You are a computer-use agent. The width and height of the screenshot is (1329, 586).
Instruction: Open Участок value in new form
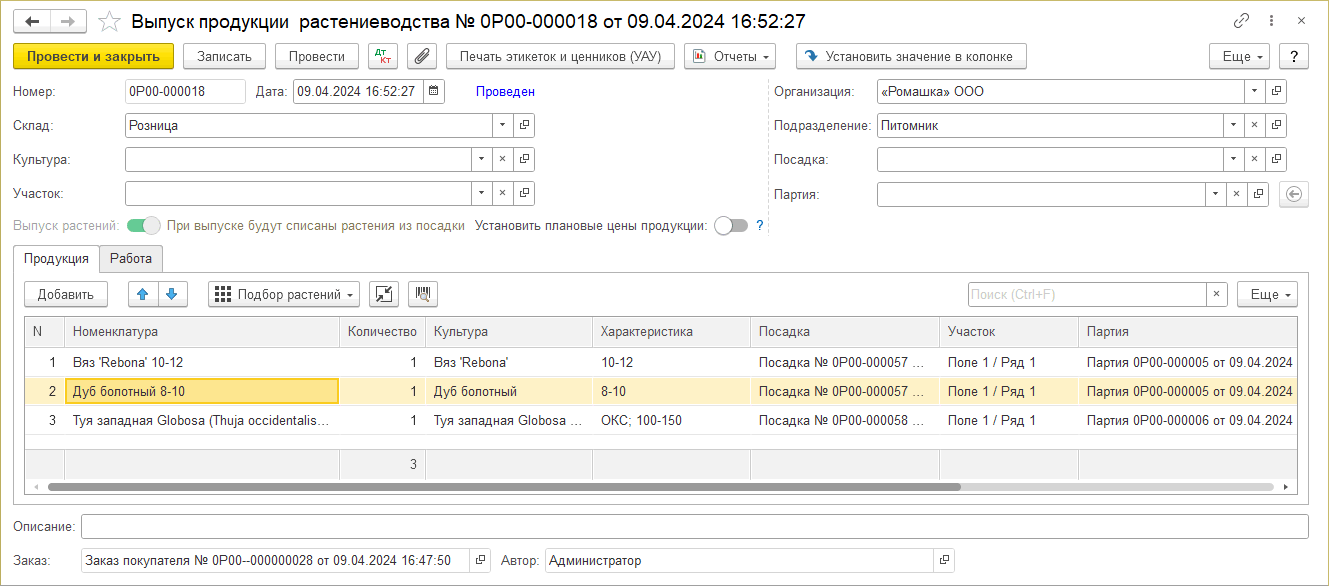(525, 193)
